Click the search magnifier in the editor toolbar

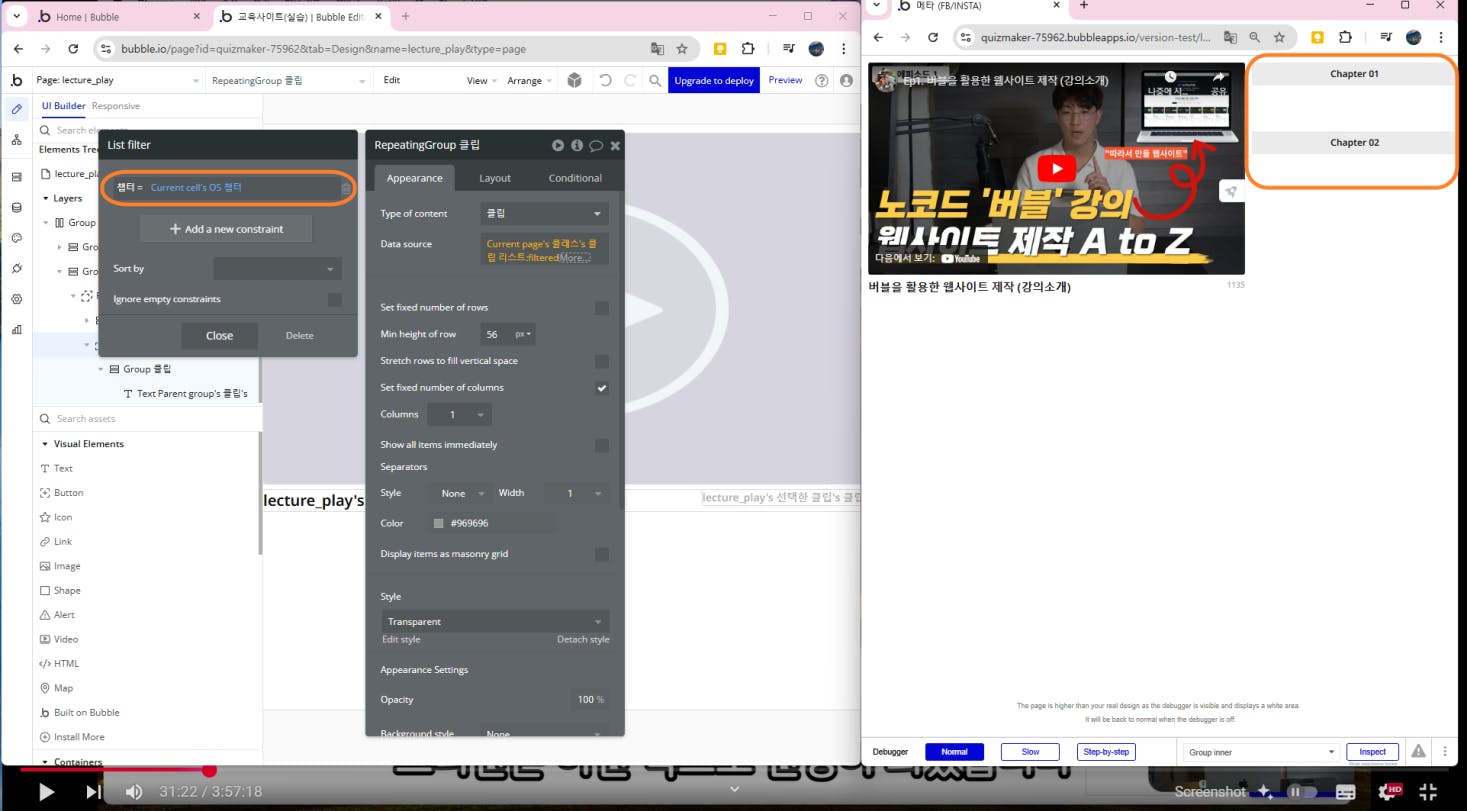[x=655, y=81]
